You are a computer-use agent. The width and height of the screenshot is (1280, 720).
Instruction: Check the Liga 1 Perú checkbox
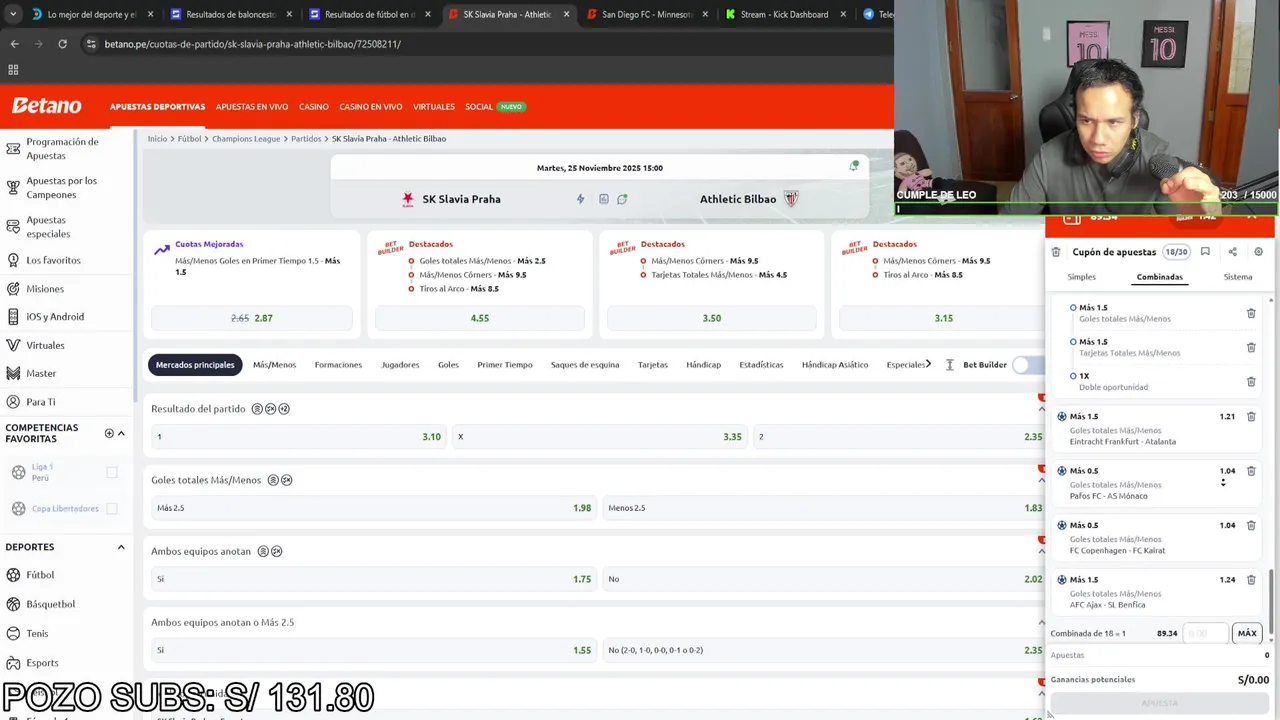[x=112, y=472]
